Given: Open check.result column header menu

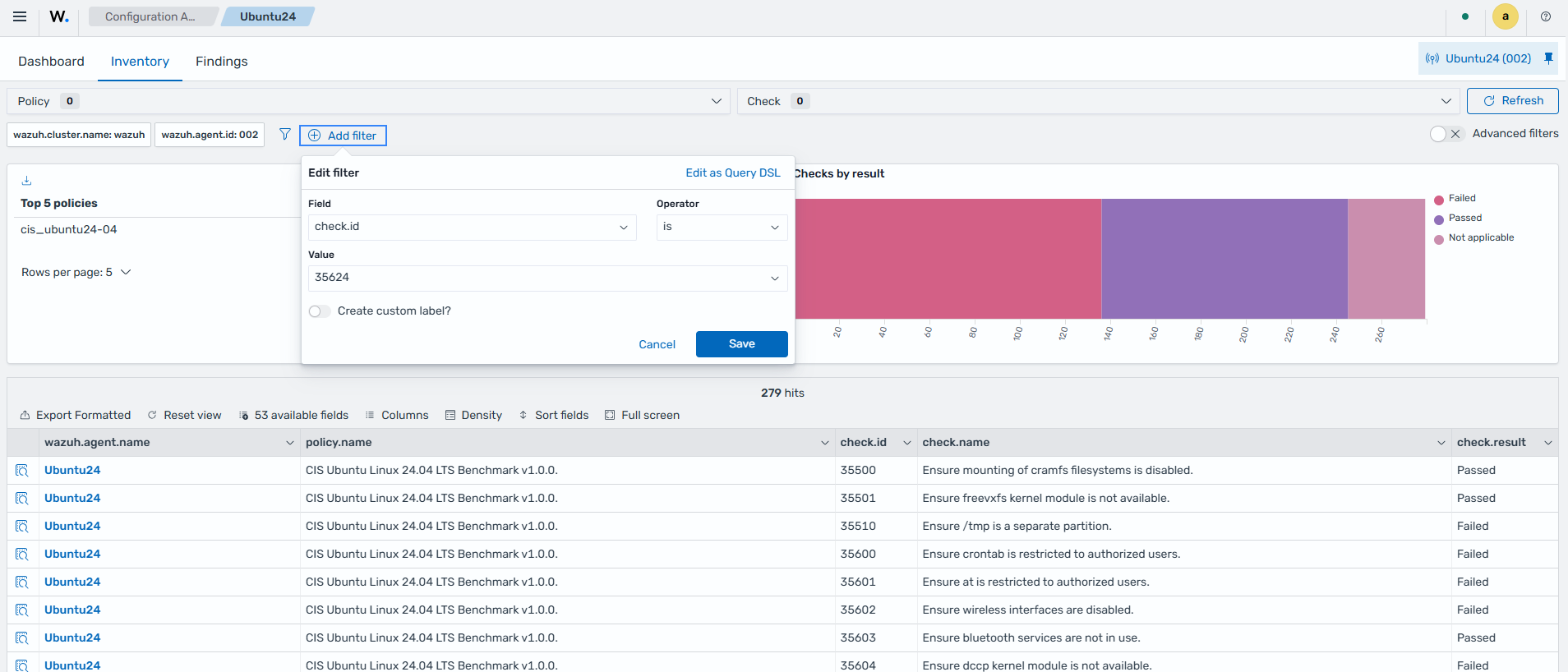Looking at the screenshot, I should [1548, 443].
